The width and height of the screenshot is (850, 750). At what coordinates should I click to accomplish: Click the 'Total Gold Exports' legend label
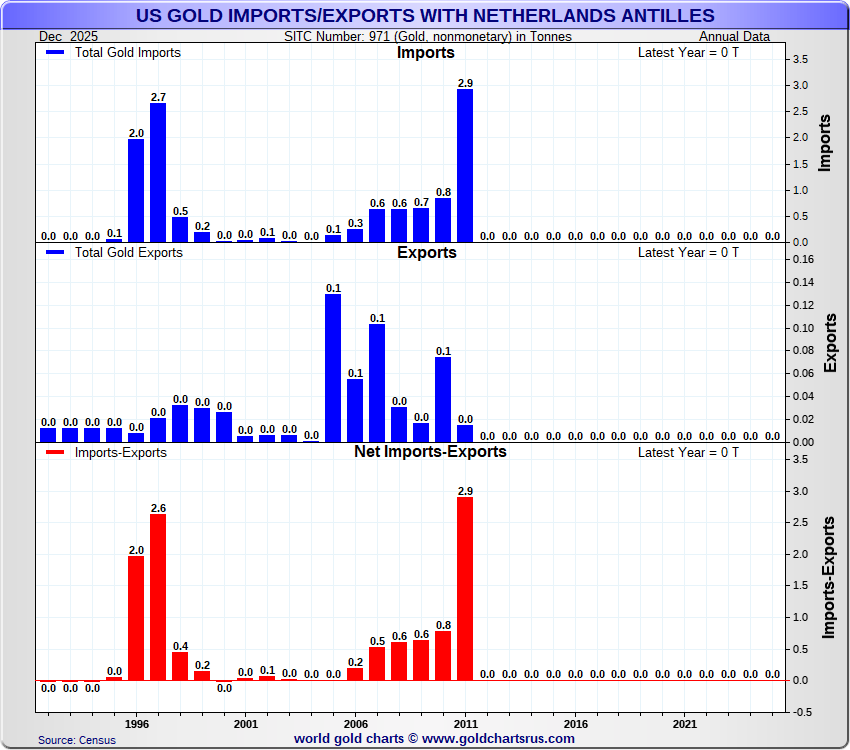click(129, 253)
